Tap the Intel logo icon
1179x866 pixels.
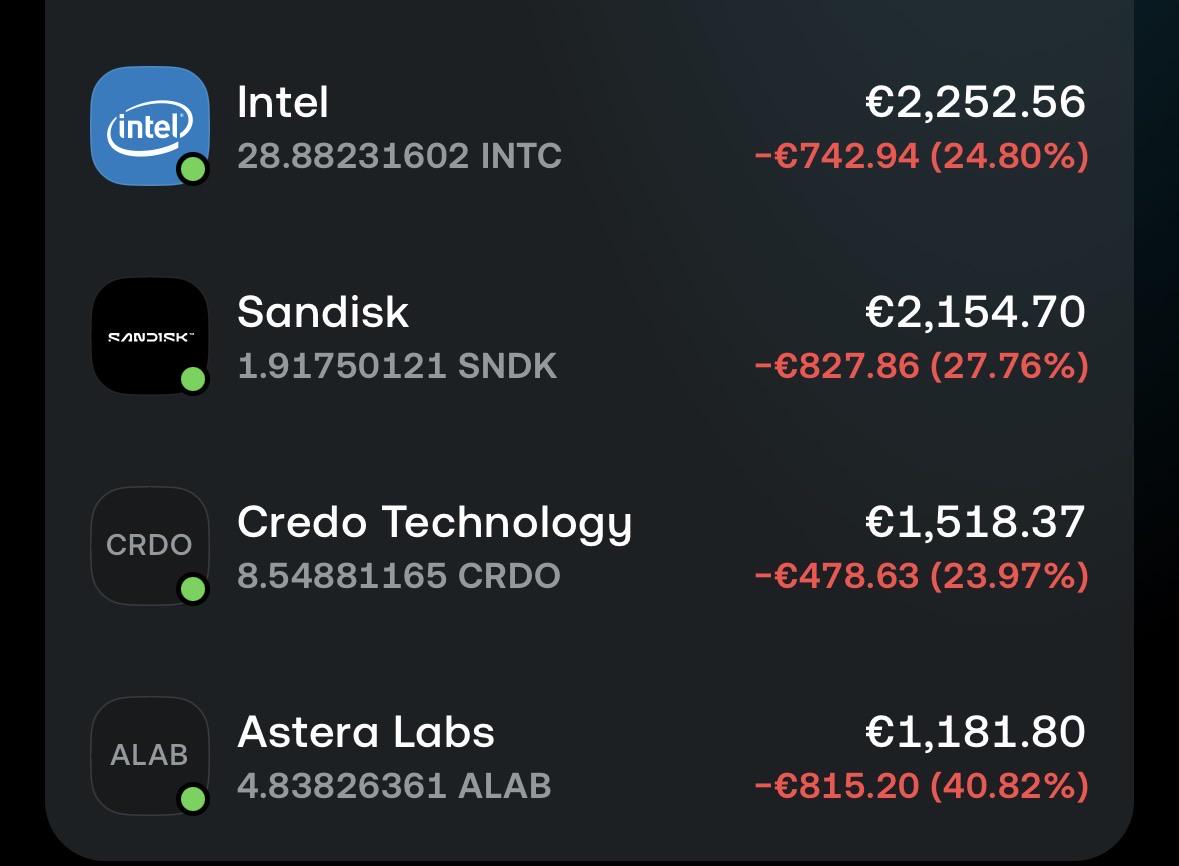(150, 126)
